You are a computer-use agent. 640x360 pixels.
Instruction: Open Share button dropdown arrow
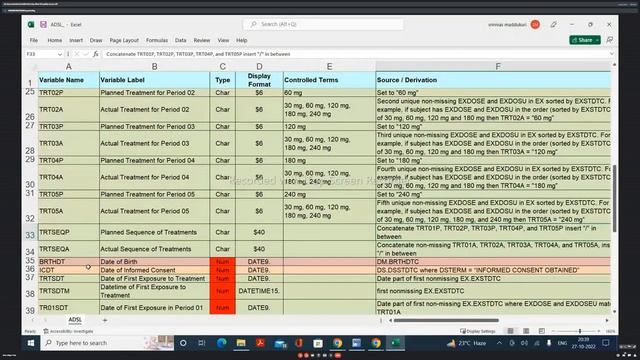click(597, 40)
